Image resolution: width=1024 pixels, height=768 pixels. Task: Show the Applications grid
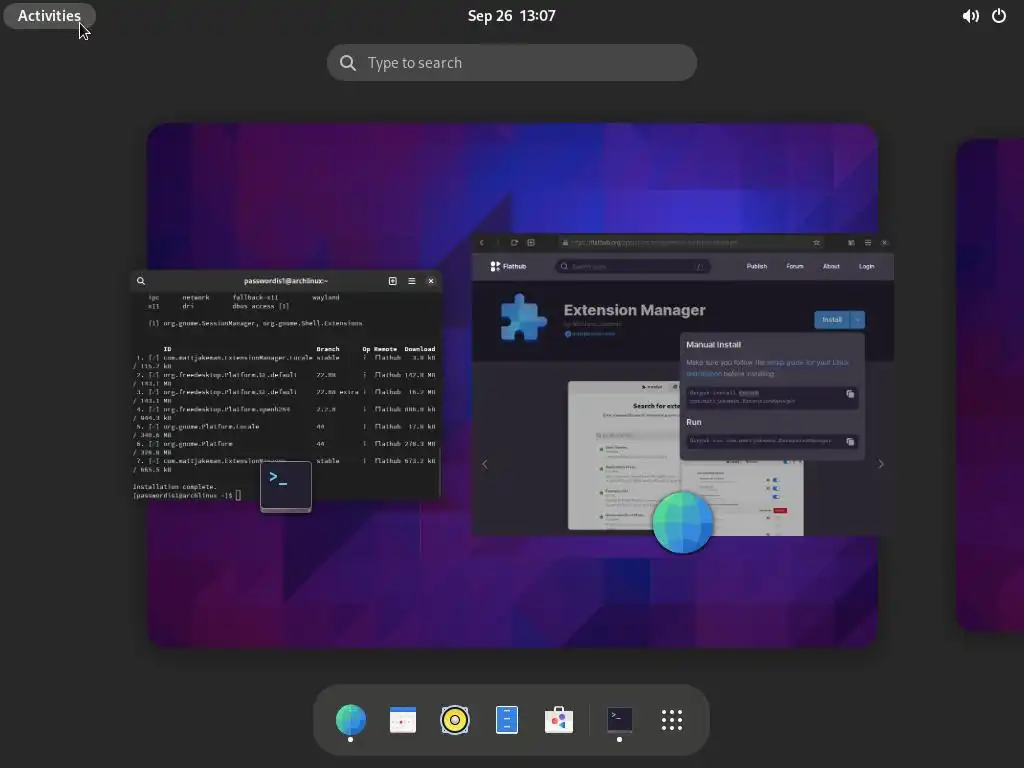click(672, 720)
